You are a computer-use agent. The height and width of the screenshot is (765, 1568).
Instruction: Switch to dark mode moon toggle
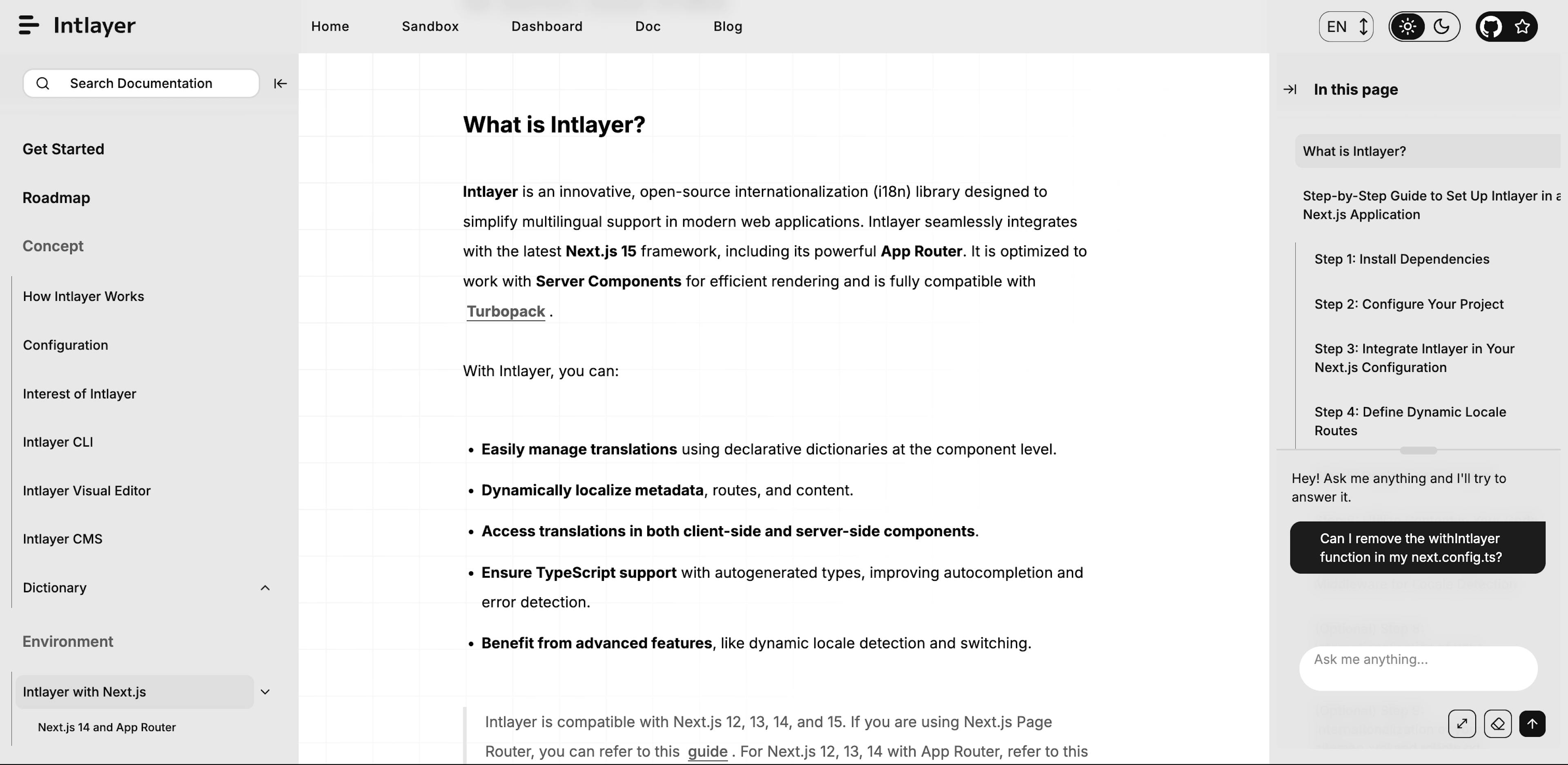[x=1441, y=27]
